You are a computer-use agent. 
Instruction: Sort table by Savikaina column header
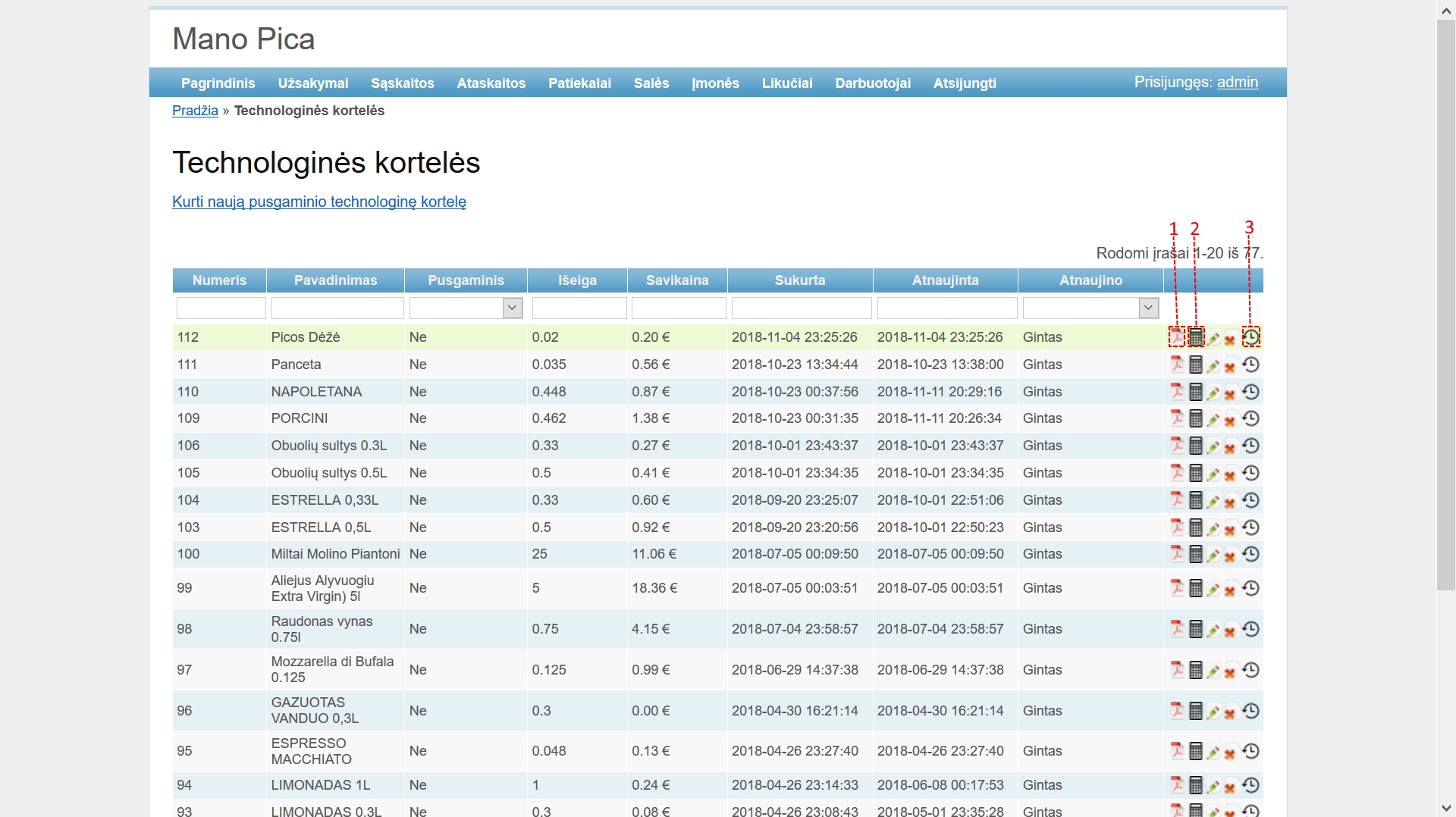[x=676, y=280]
